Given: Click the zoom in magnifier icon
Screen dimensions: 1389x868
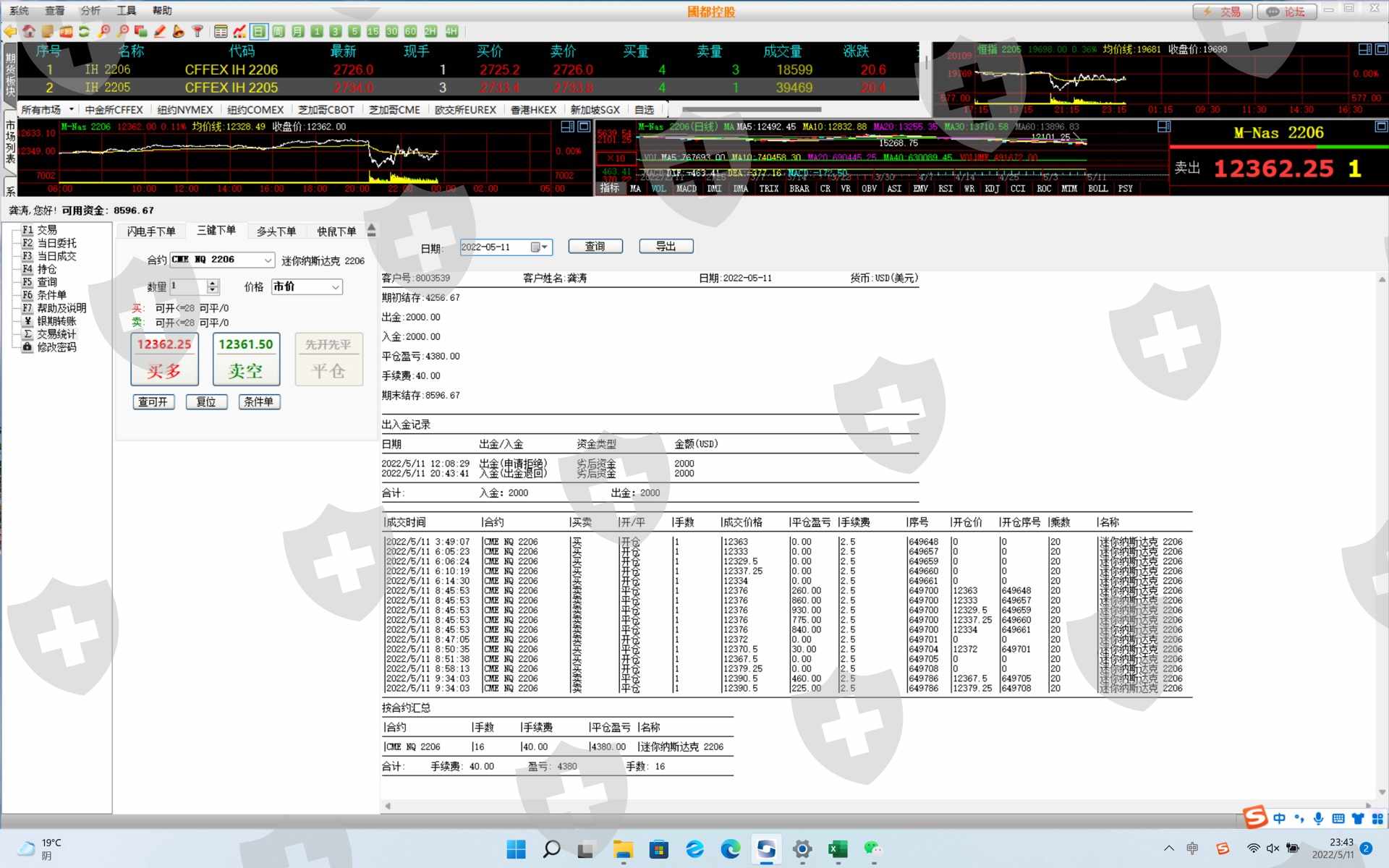Looking at the screenshot, I should 104,31.
